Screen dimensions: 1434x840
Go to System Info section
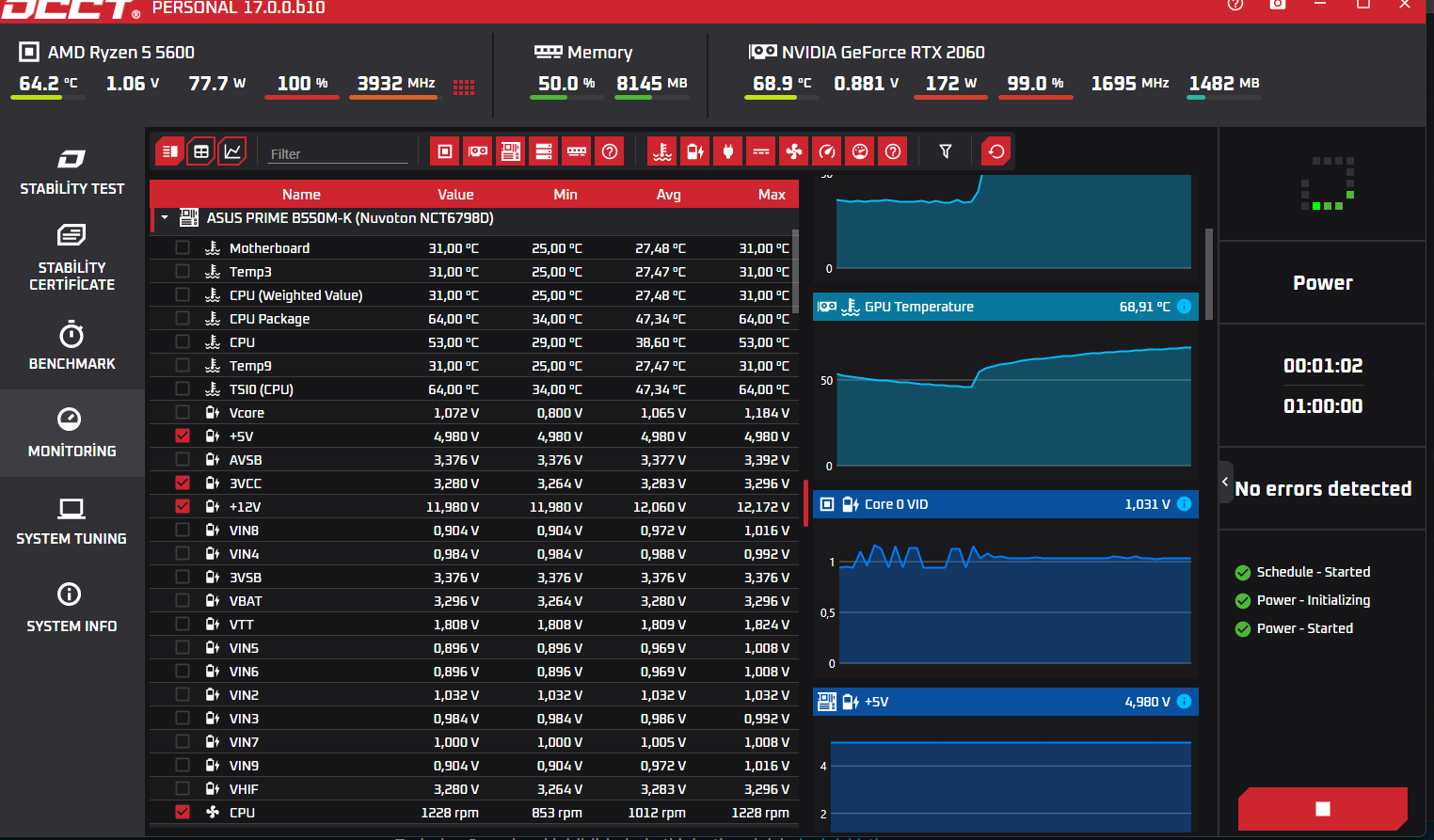72,607
